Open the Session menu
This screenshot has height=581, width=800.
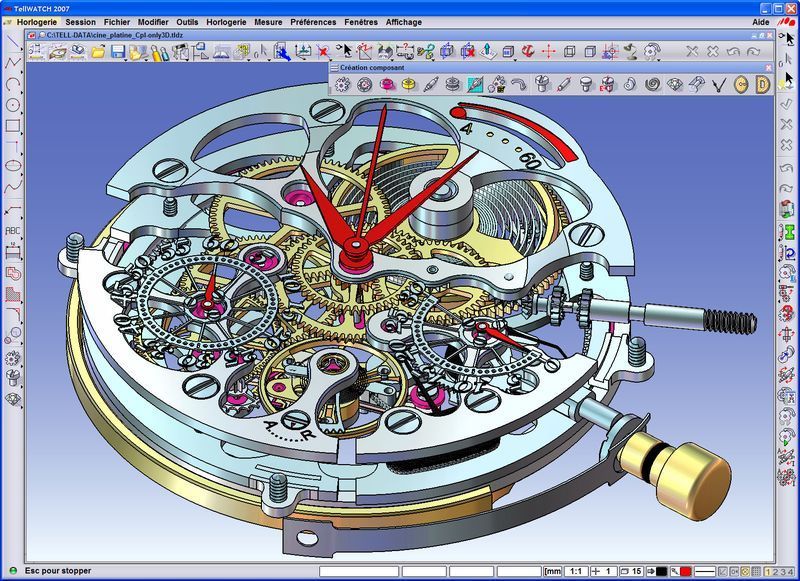tap(80, 22)
